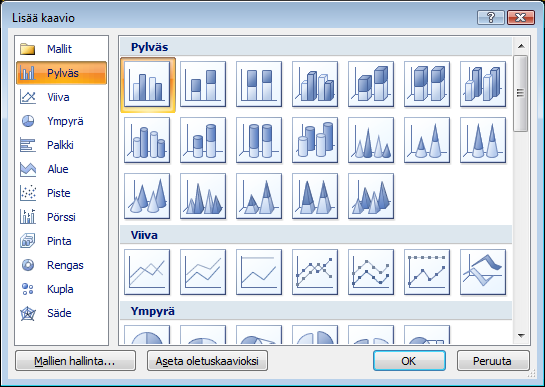Screen dimensions: 545x387
Task: Pick the 100% stacked line chart
Action: click(259, 272)
